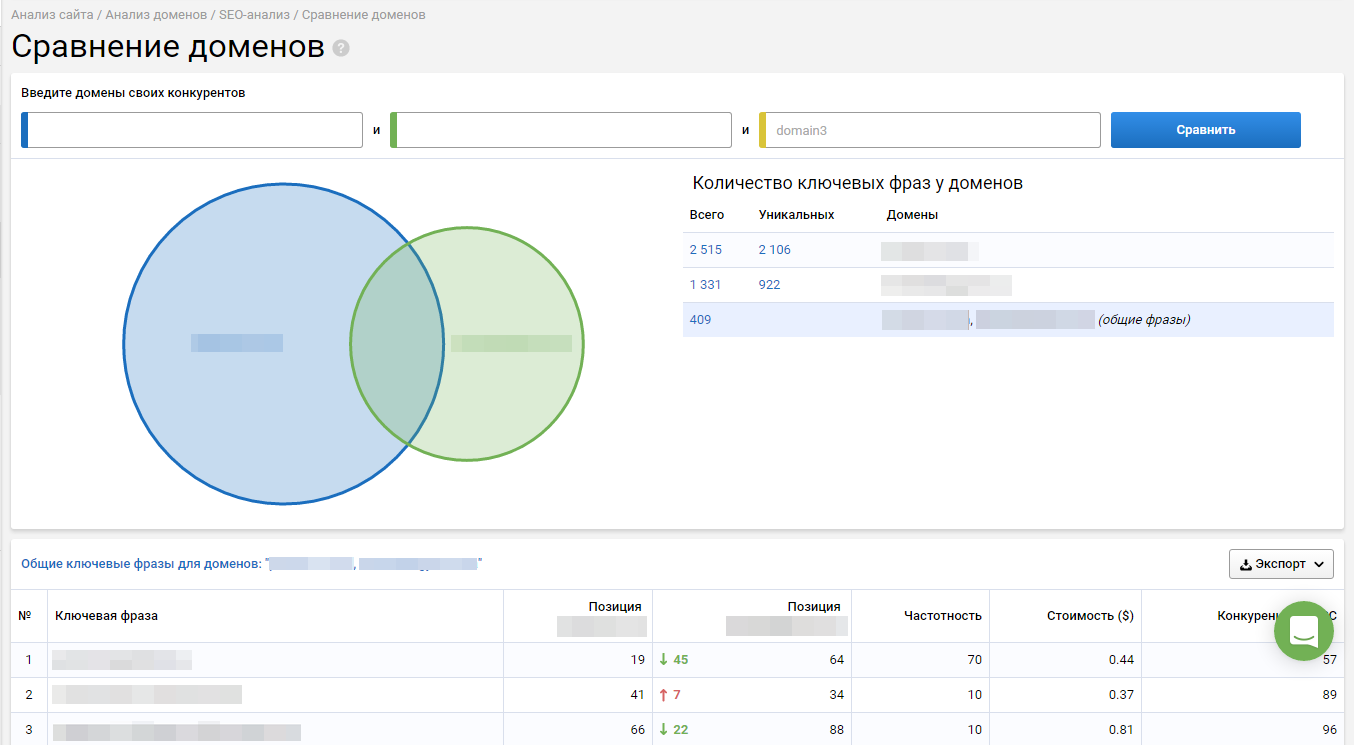The image size is (1354, 745).
Task: Click the 922 unique phrases link
Action: (769, 285)
